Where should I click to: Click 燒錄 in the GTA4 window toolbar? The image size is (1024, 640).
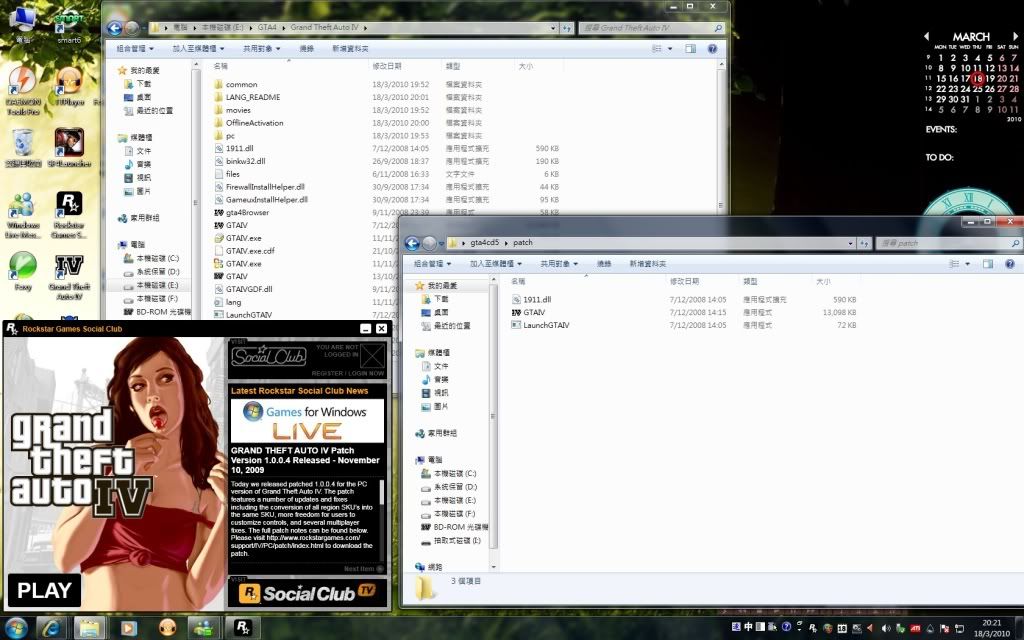(x=306, y=48)
